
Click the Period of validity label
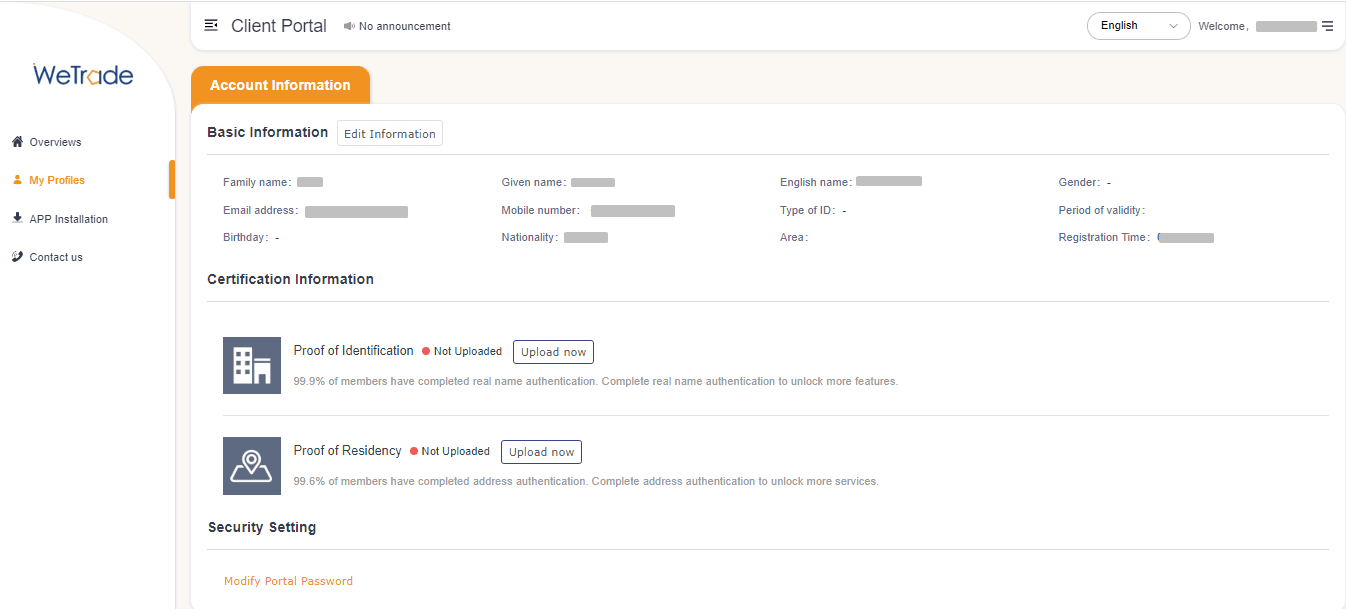pos(1102,210)
